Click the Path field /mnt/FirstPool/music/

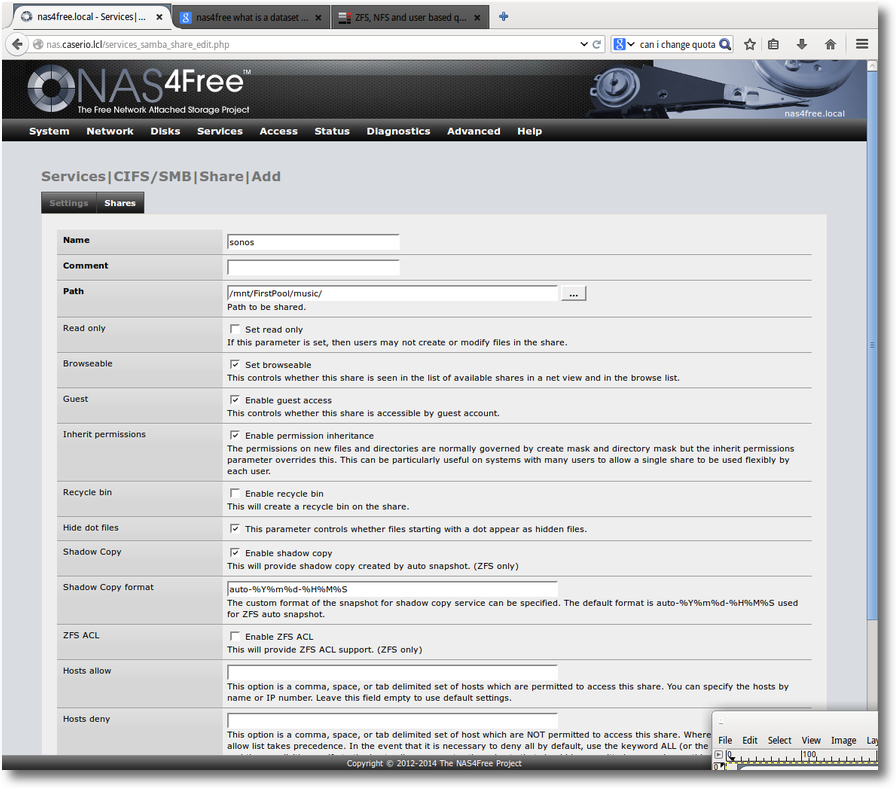[392, 293]
